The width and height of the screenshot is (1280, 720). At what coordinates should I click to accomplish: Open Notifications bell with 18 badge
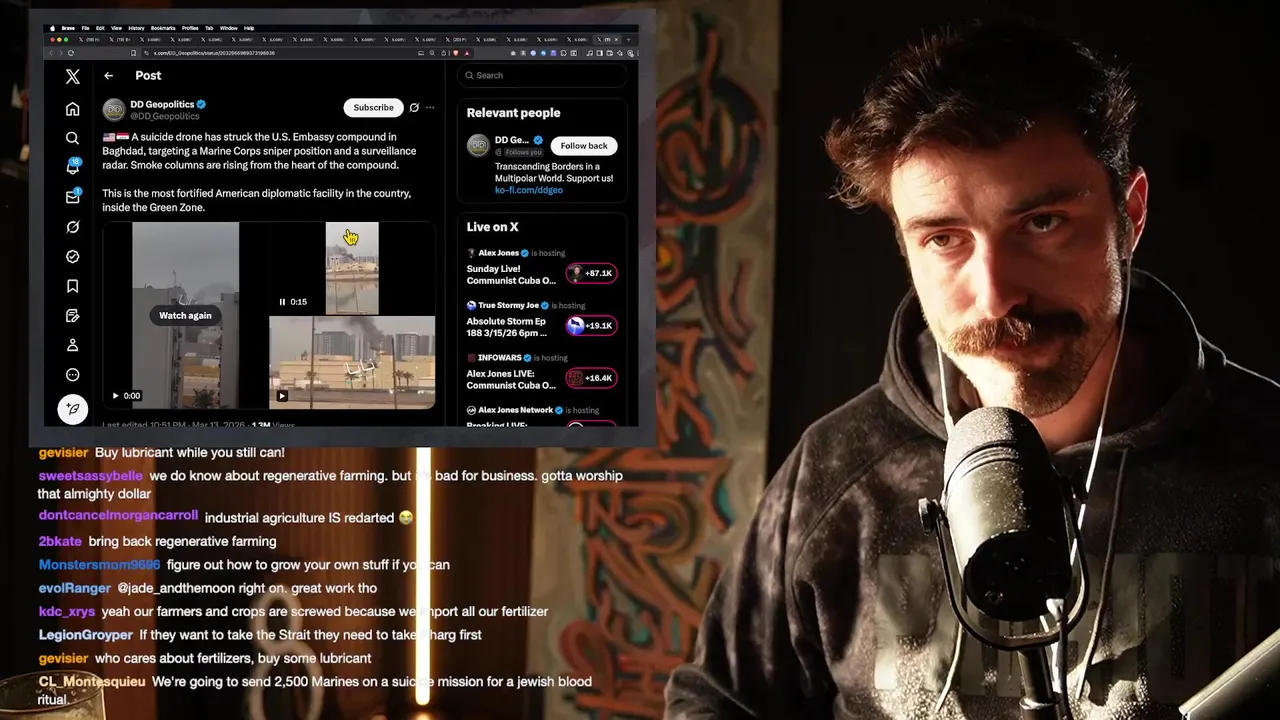73,167
